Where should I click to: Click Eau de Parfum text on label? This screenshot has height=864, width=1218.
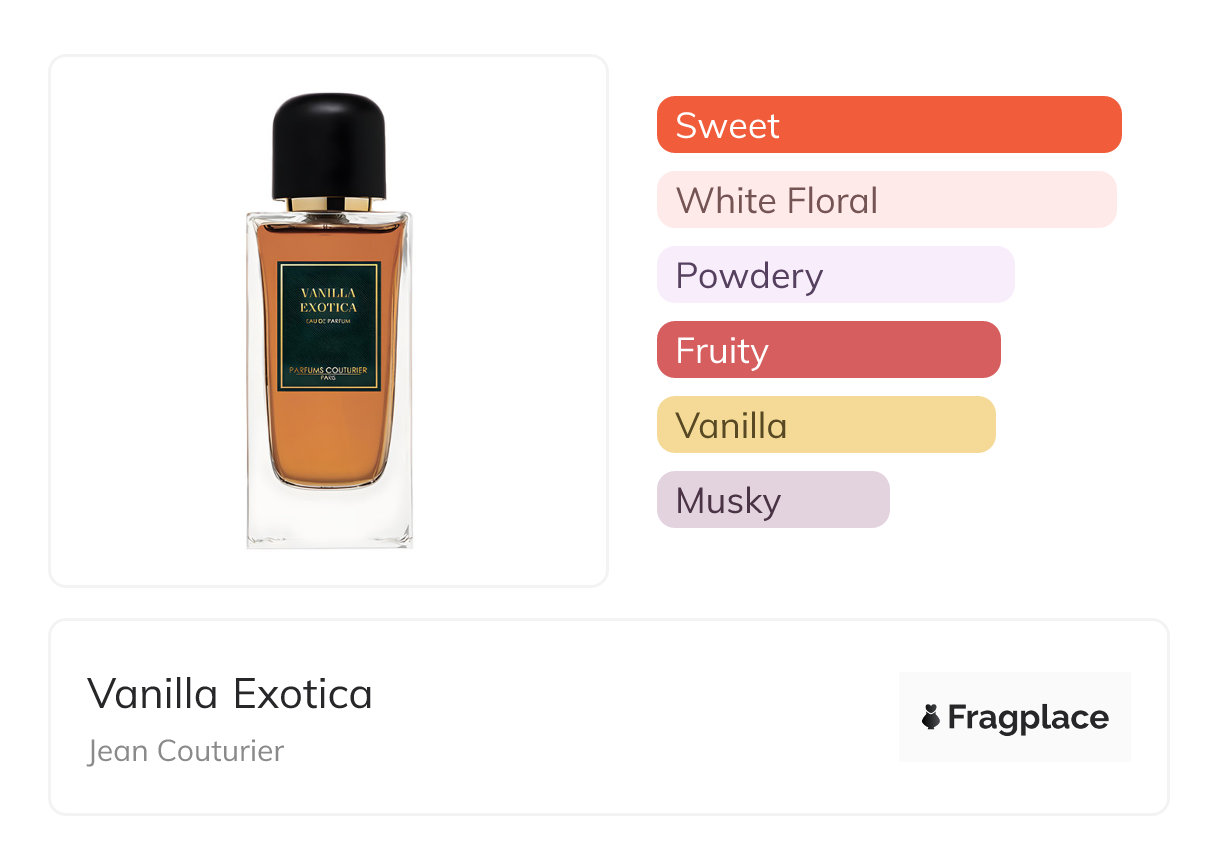coord(329,319)
